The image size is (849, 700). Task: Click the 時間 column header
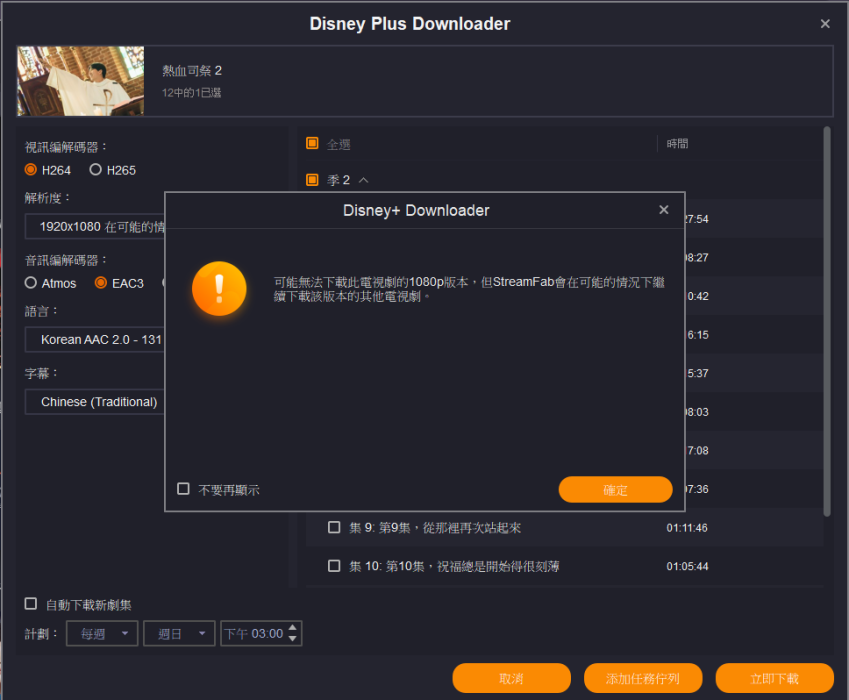coord(677,143)
